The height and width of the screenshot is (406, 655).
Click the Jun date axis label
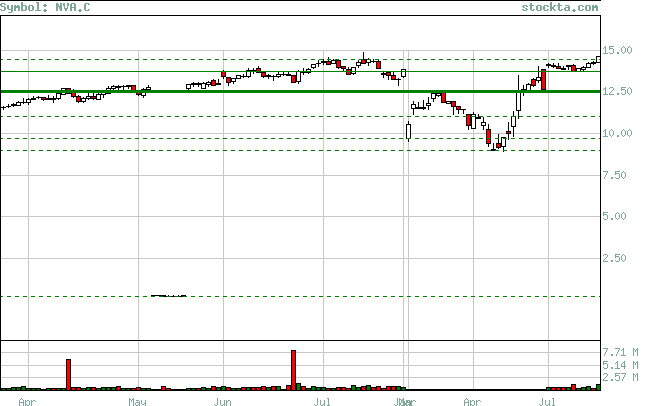pyautogui.click(x=222, y=402)
